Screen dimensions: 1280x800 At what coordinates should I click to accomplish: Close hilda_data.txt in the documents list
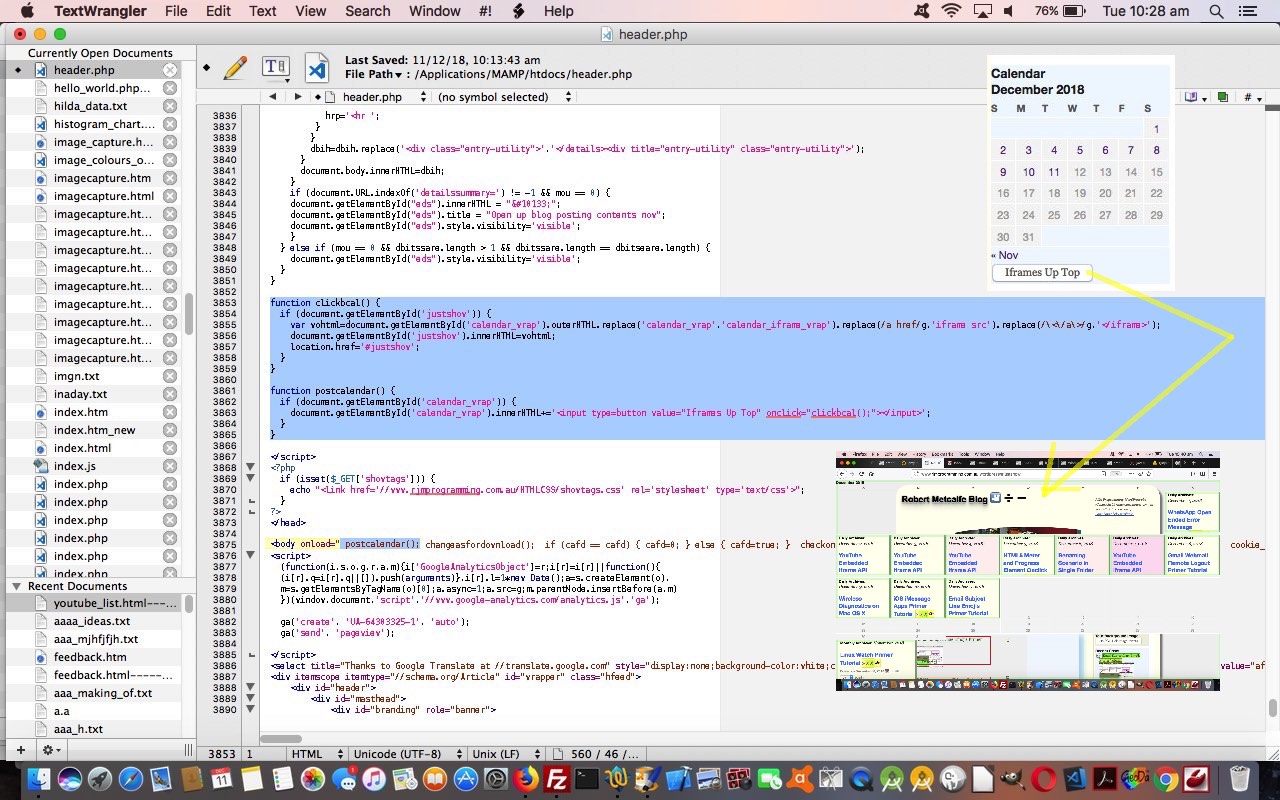click(170, 106)
